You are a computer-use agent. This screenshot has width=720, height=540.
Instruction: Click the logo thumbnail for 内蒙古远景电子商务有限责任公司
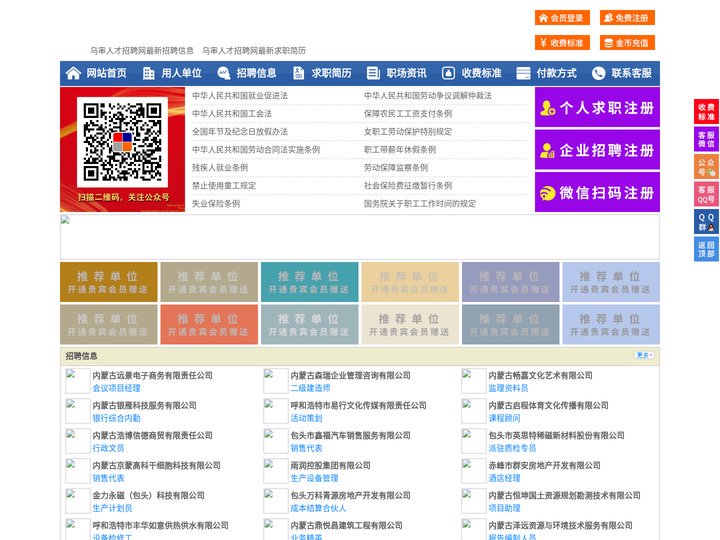pos(78,381)
